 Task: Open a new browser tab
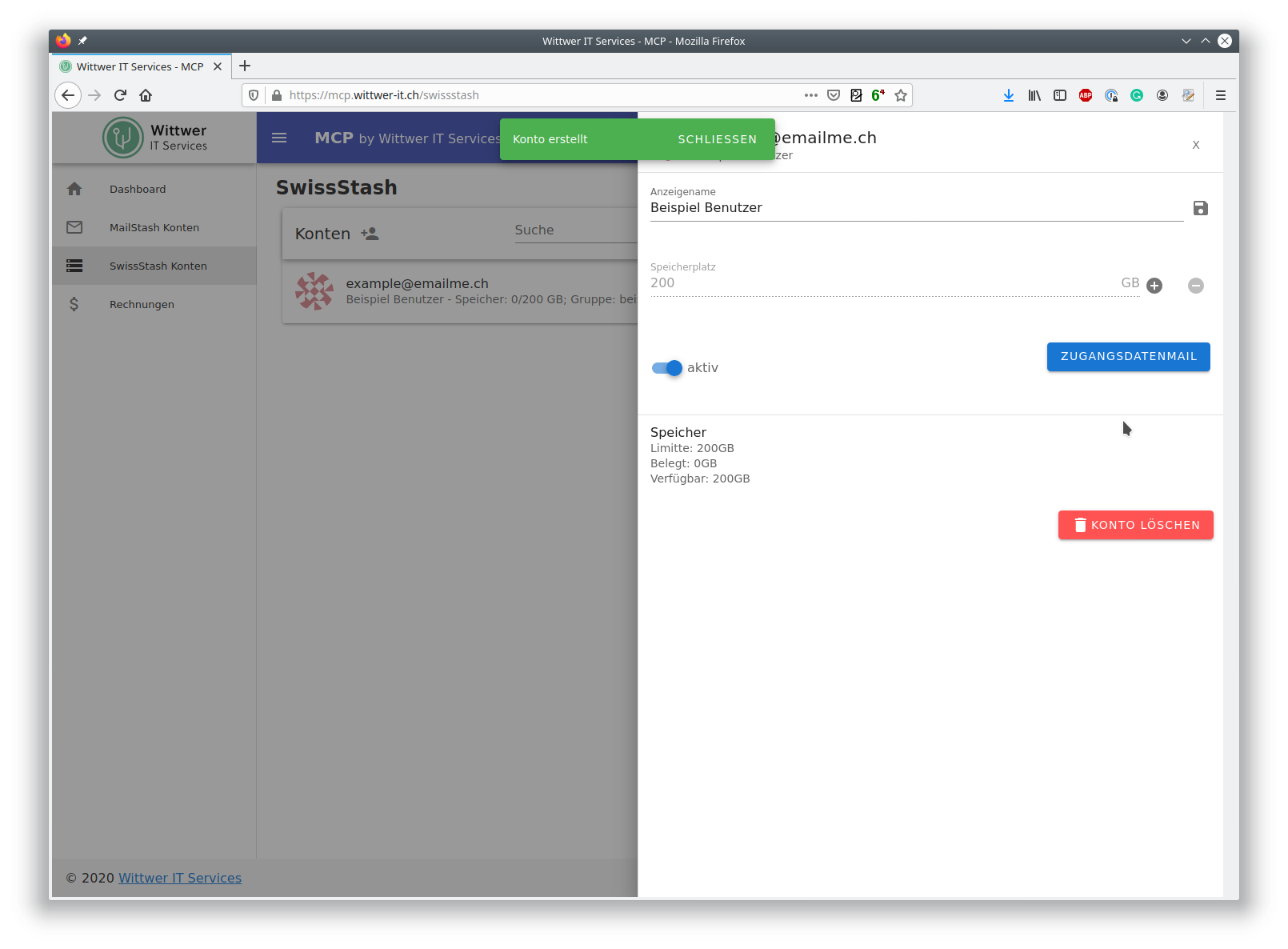(x=245, y=66)
